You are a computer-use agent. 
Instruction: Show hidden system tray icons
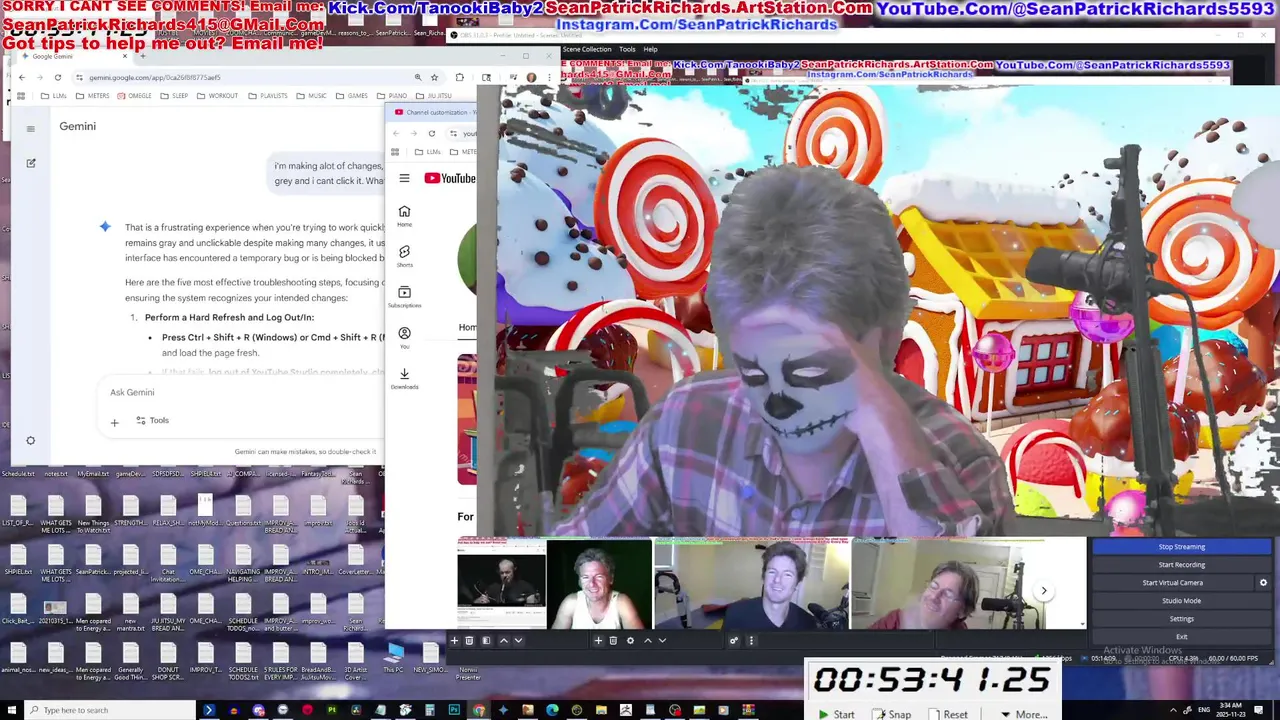(1173, 710)
